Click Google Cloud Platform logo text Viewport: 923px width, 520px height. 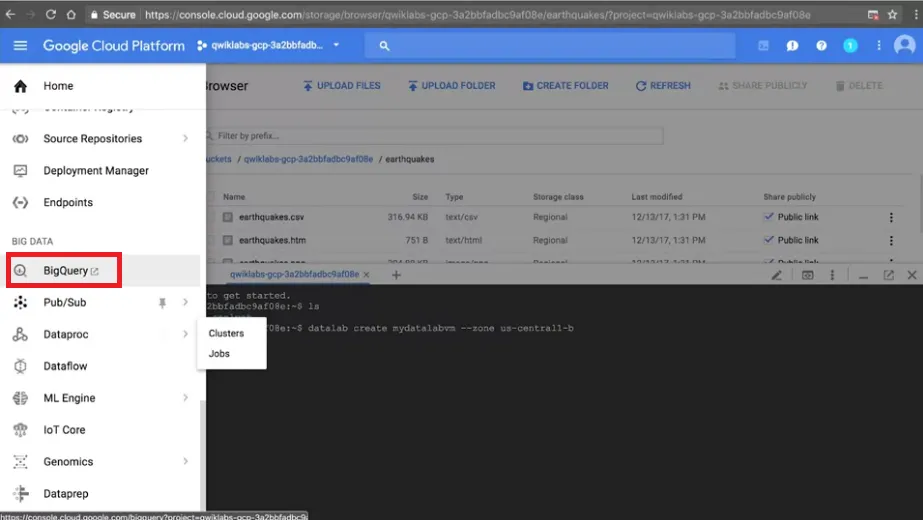[114, 45]
